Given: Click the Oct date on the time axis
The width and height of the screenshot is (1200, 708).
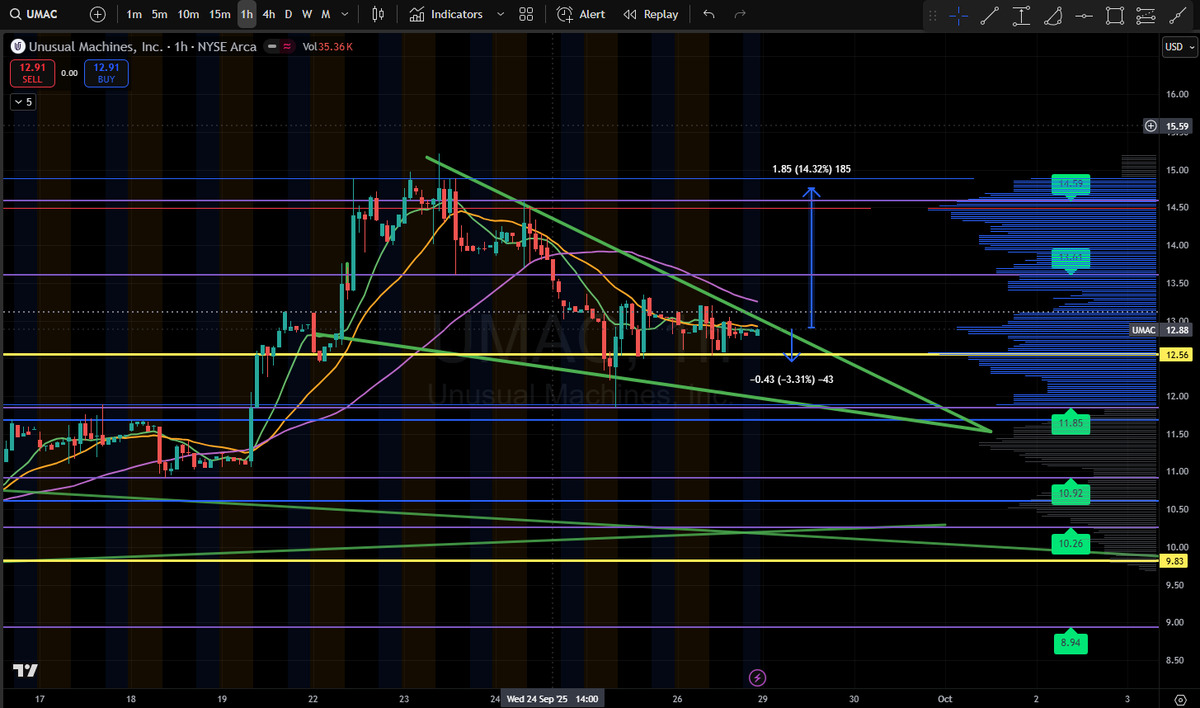Looking at the screenshot, I should pos(945,698).
